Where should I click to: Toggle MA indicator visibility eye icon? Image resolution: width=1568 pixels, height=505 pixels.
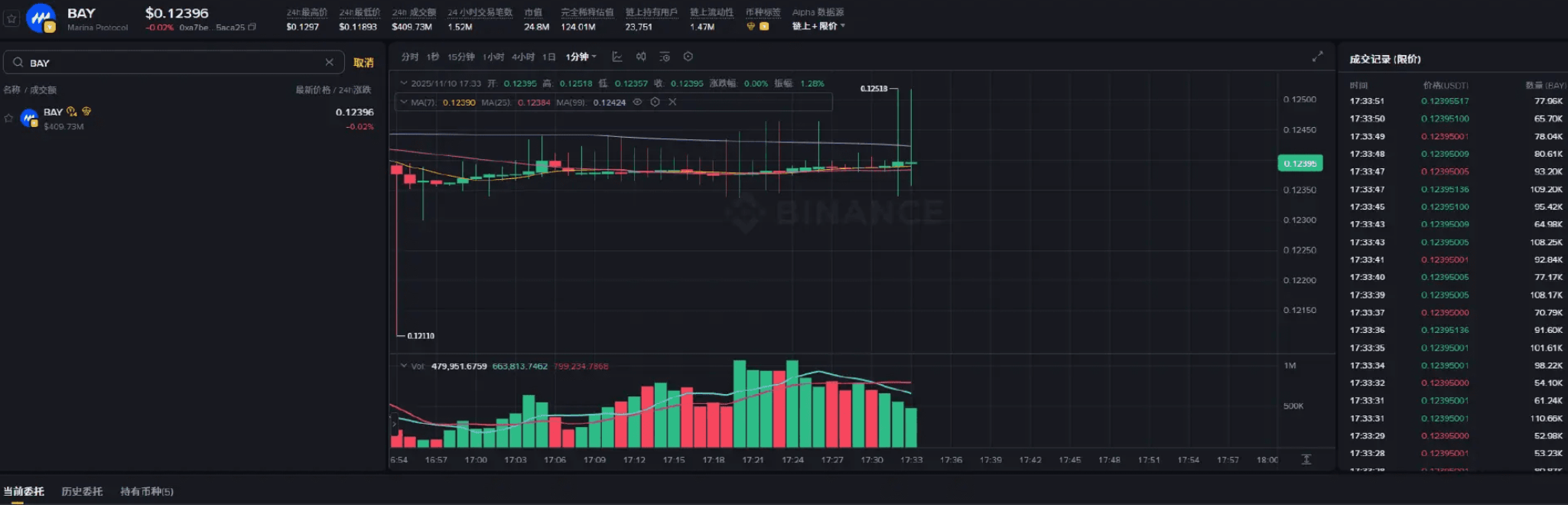click(x=637, y=102)
